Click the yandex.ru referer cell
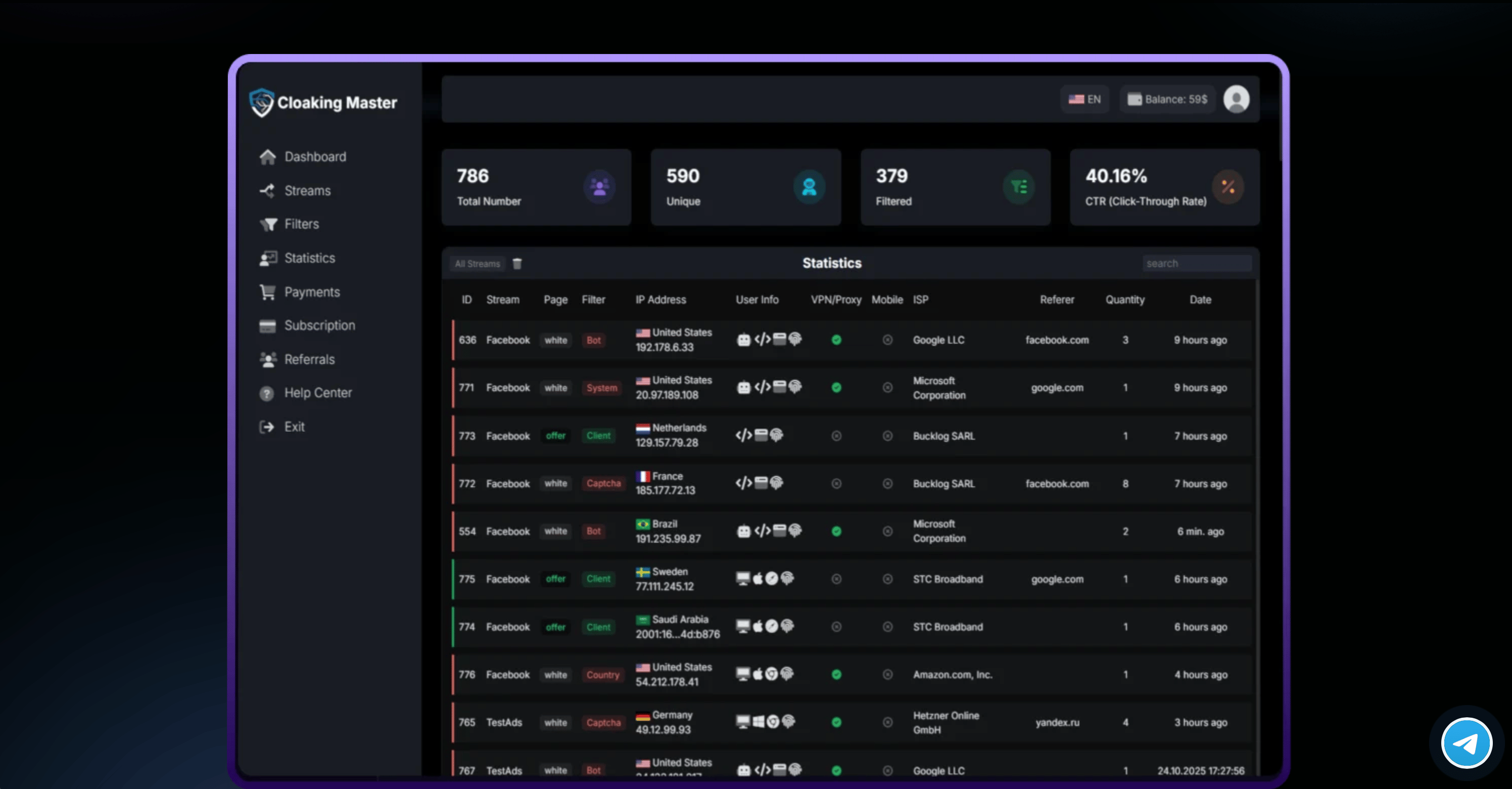Viewport: 1512px width, 789px height. [1057, 722]
